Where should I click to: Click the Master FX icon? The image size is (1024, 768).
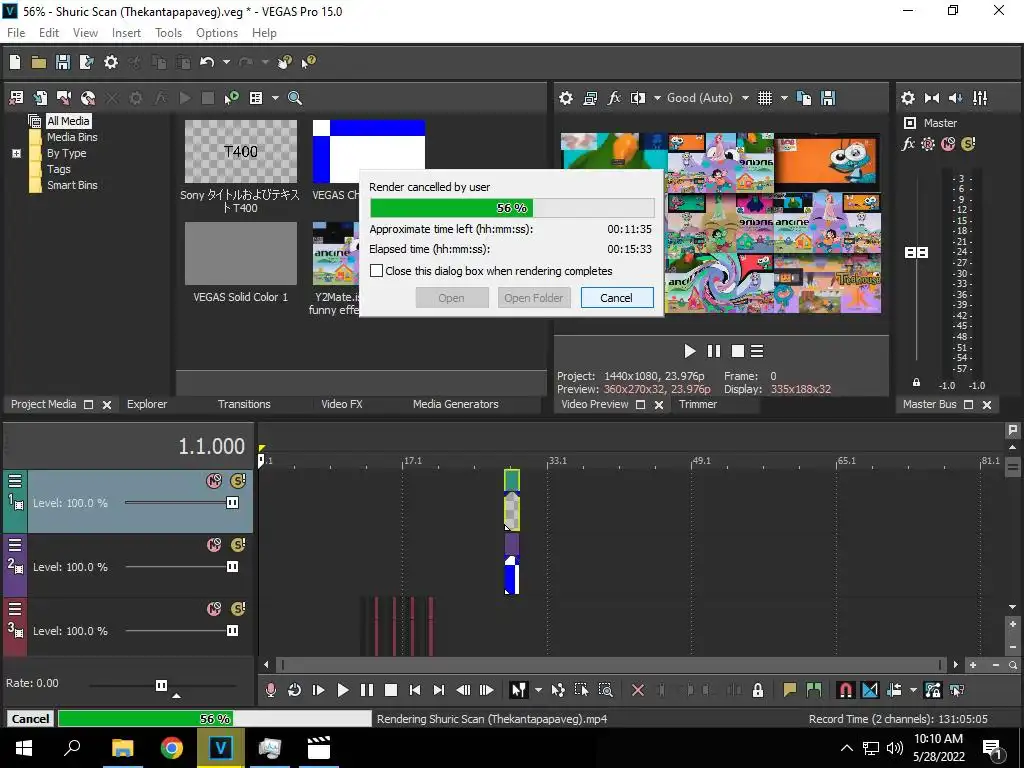tap(908, 144)
